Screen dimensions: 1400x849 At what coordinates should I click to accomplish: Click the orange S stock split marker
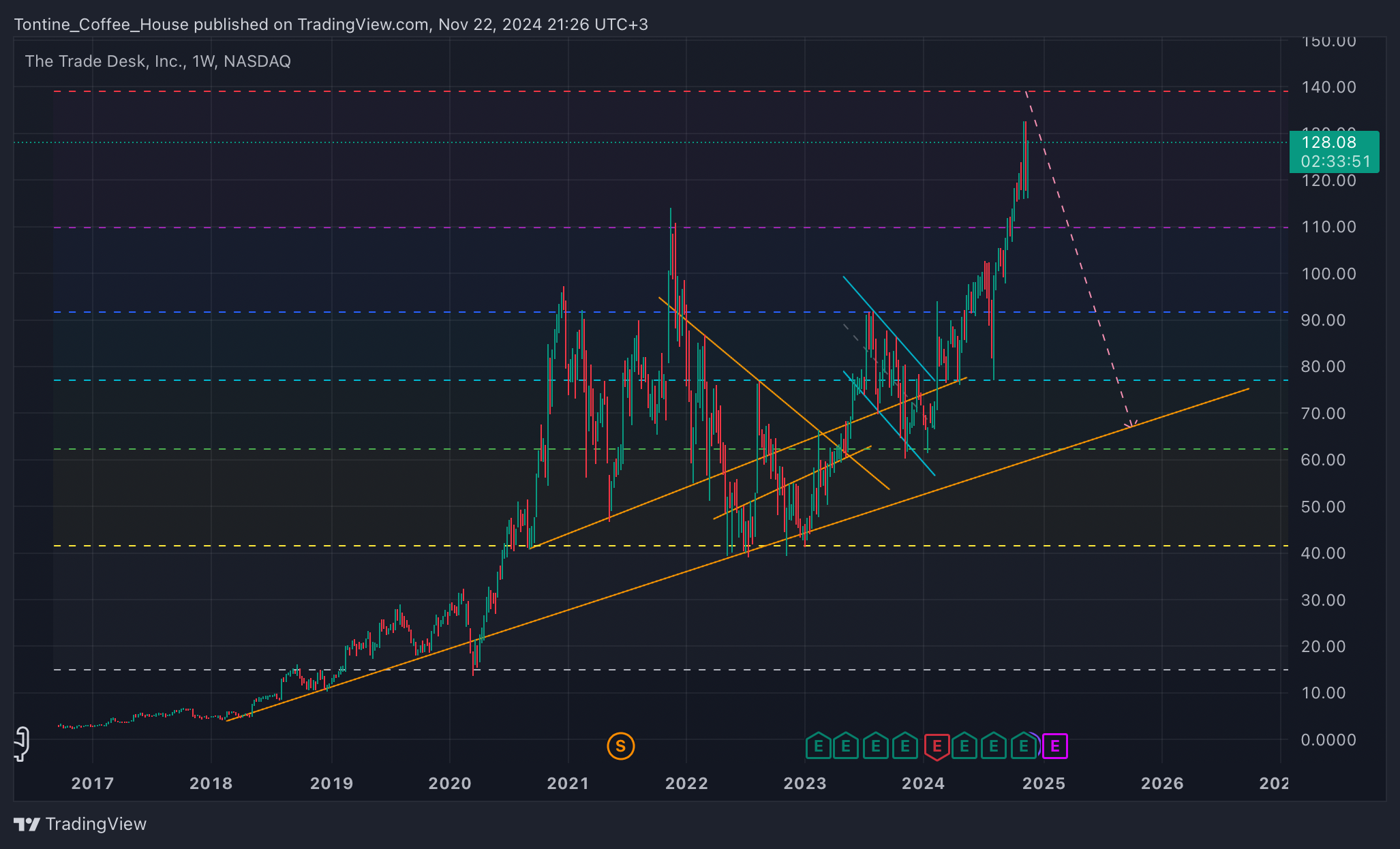(620, 746)
